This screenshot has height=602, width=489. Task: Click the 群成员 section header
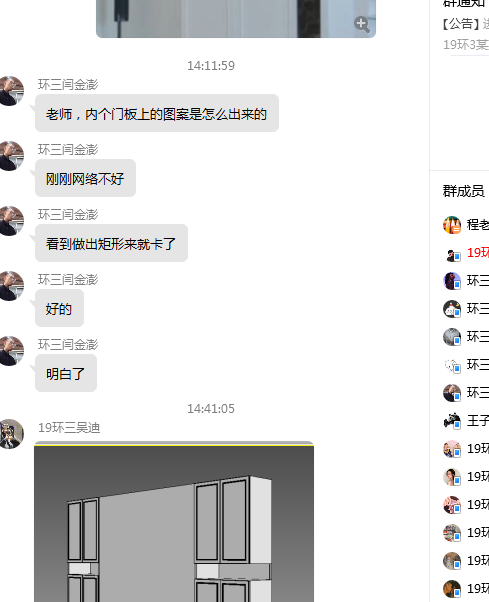(x=463, y=191)
